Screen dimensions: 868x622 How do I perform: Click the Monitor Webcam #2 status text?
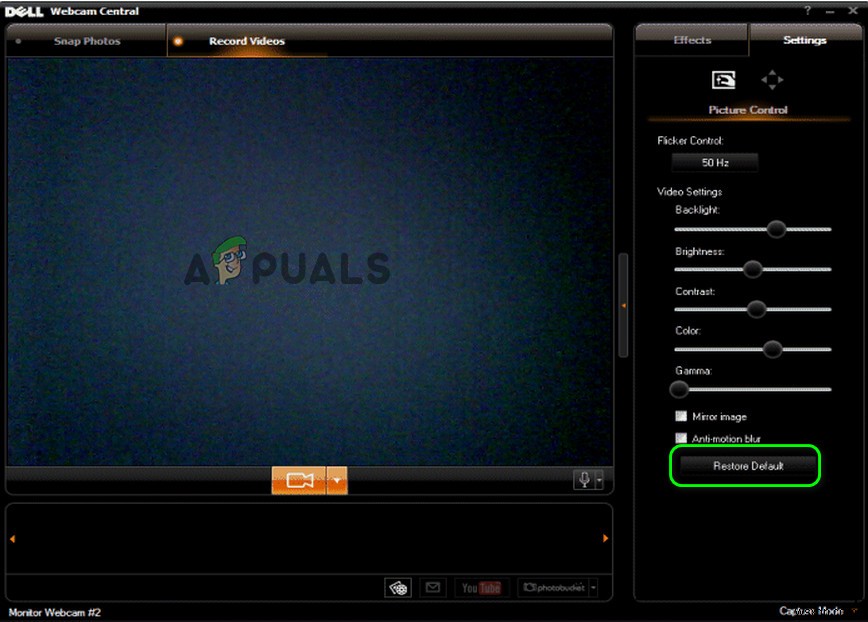[x=55, y=613]
